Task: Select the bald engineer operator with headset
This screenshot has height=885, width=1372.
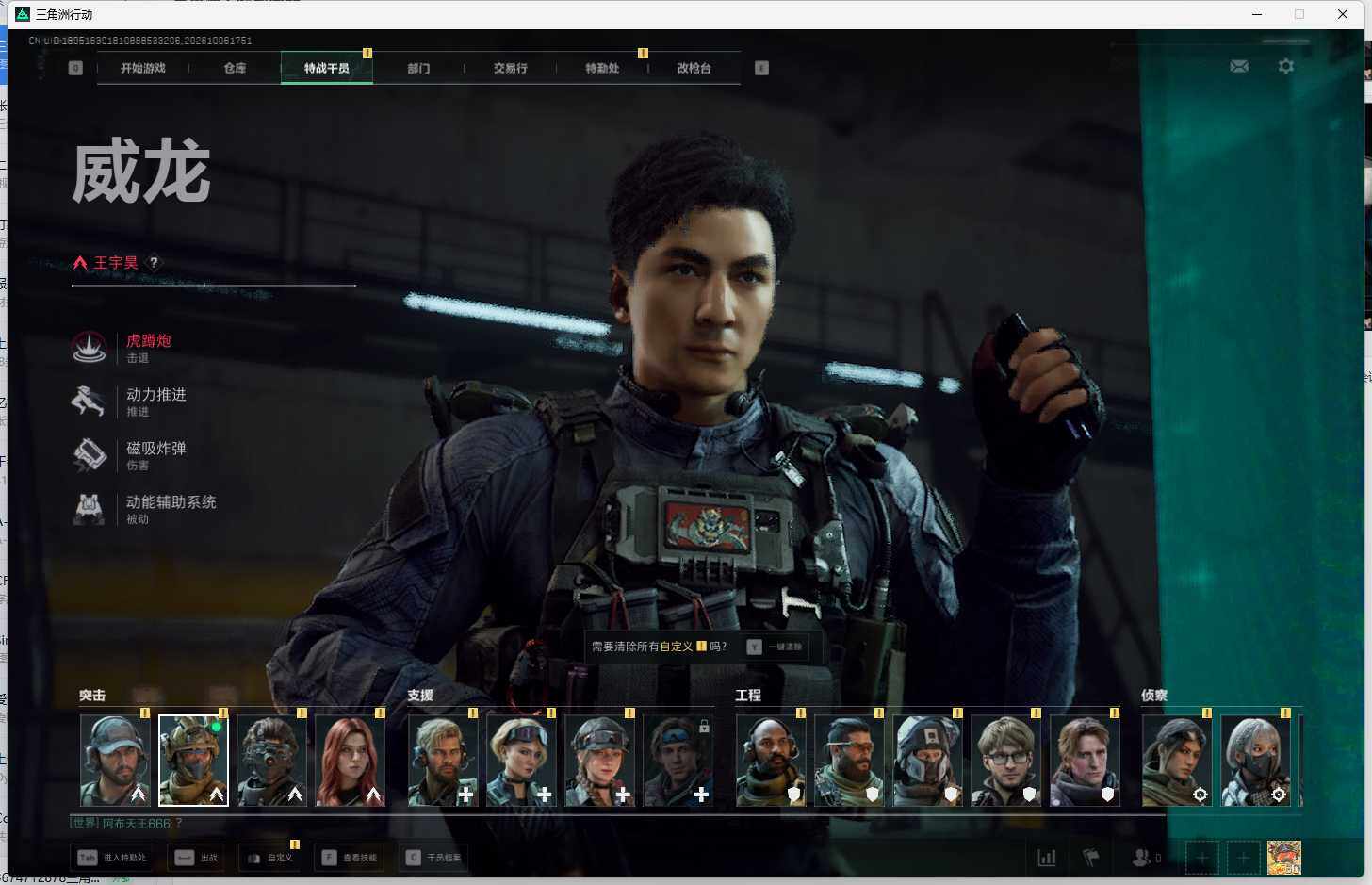Action: [771, 761]
